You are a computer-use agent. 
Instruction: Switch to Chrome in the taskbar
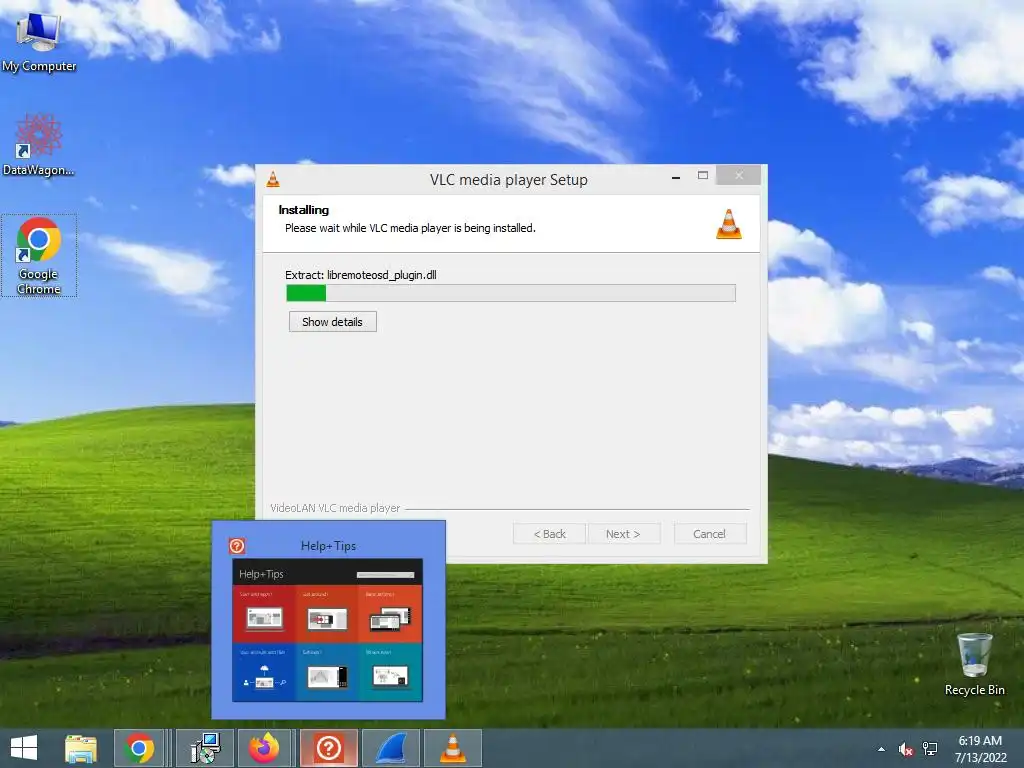[x=139, y=748]
